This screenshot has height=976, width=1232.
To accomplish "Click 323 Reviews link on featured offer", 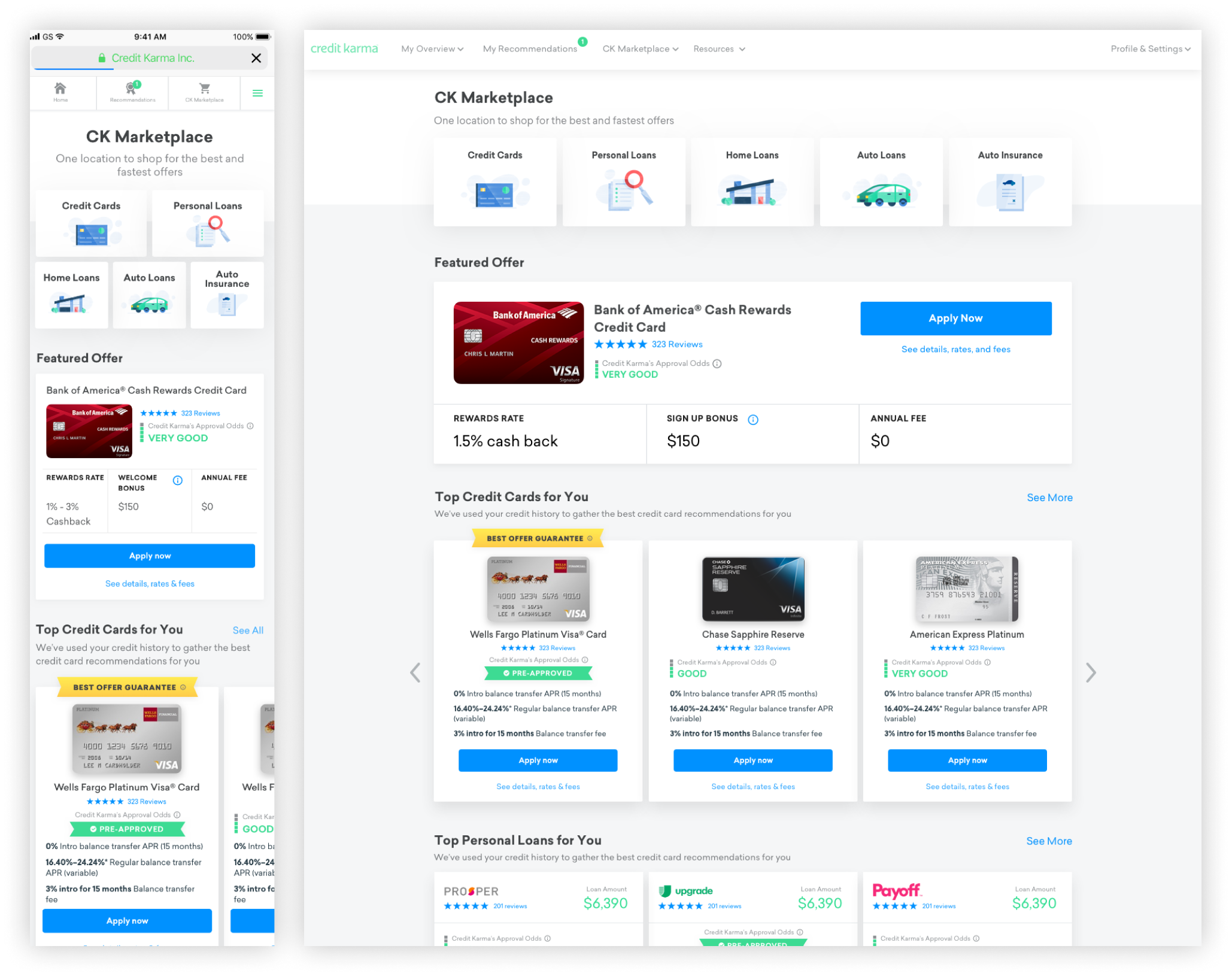I will pos(676,344).
